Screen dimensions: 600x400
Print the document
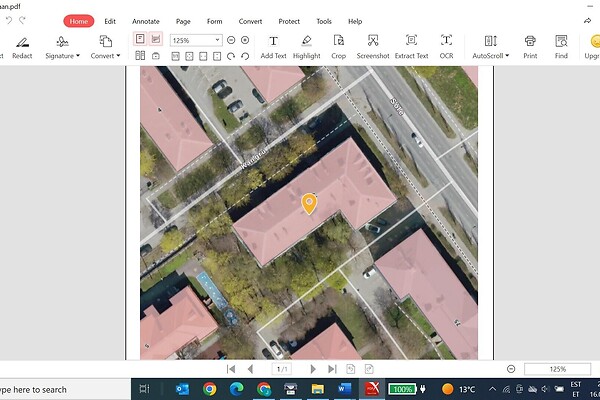pos(530,46)
